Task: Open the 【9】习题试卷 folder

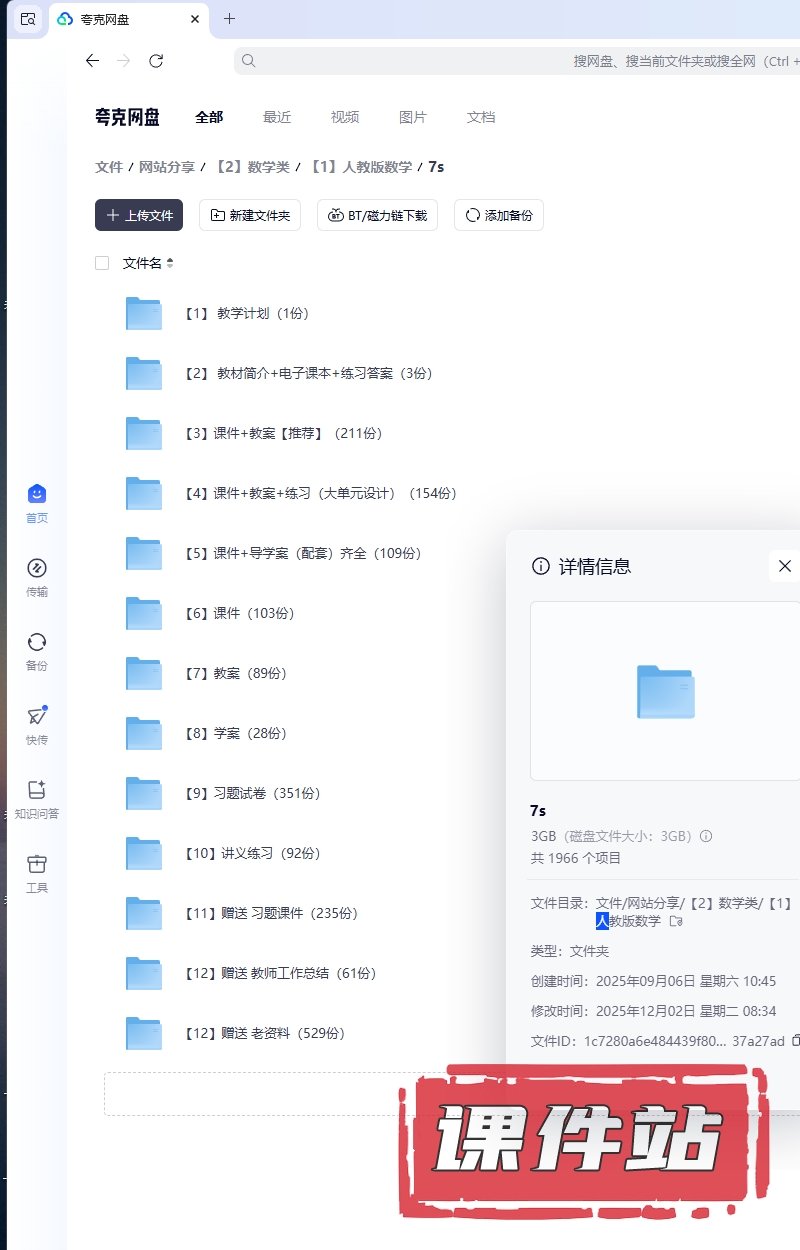Action: click(x=266, y=793)
